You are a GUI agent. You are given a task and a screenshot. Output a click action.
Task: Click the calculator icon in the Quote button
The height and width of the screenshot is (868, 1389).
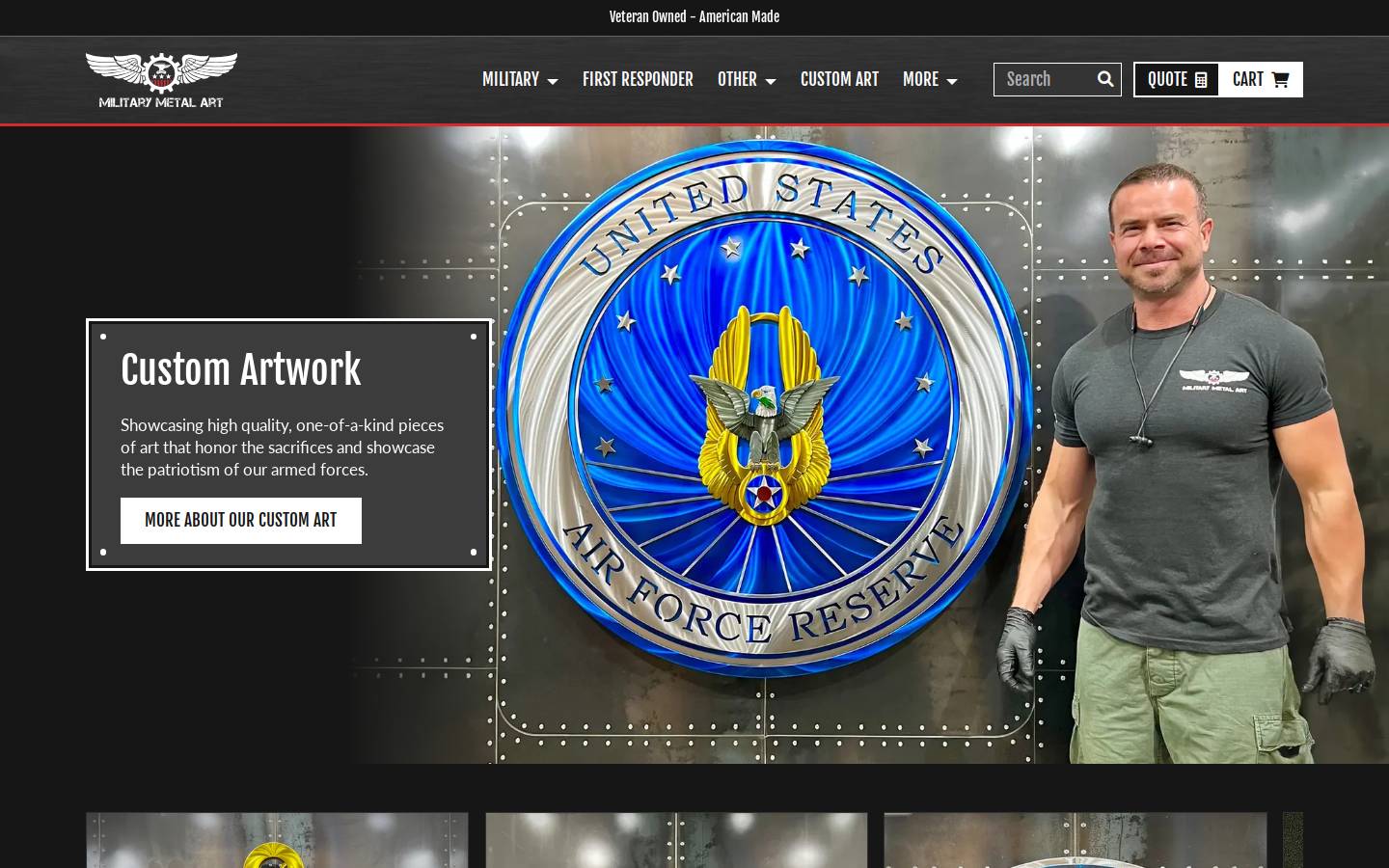pos(1201,80)
